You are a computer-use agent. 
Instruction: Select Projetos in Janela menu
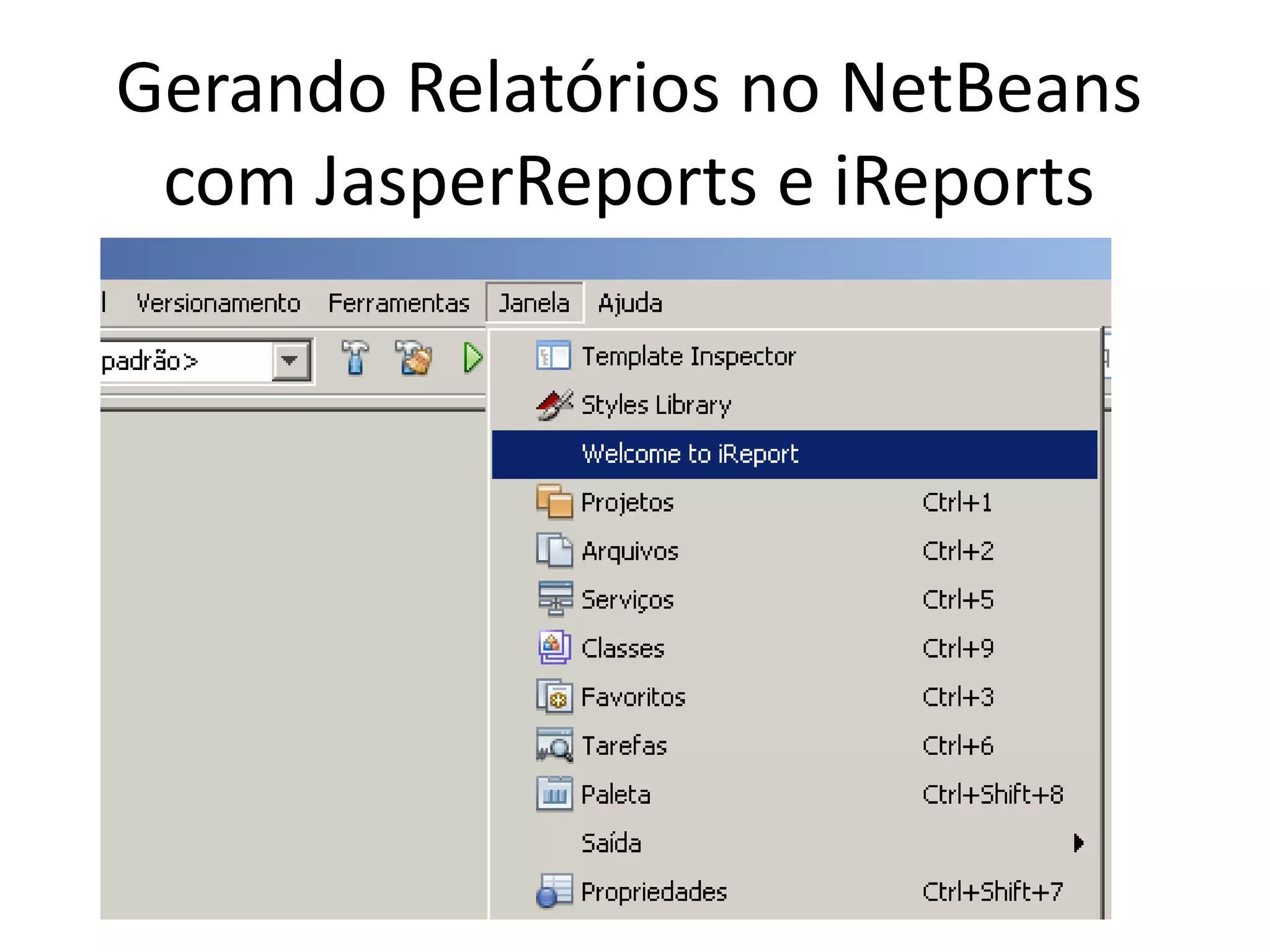[794, 502]
